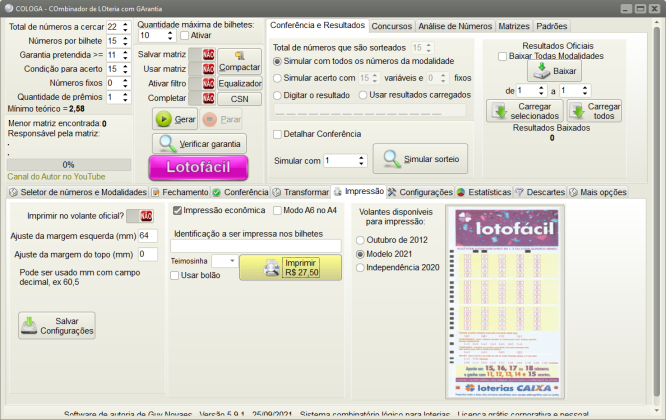The width and height of the screenshot is (666, 420).
Task: Open the Análise de Números tab
Action: (x=455, y=26)
